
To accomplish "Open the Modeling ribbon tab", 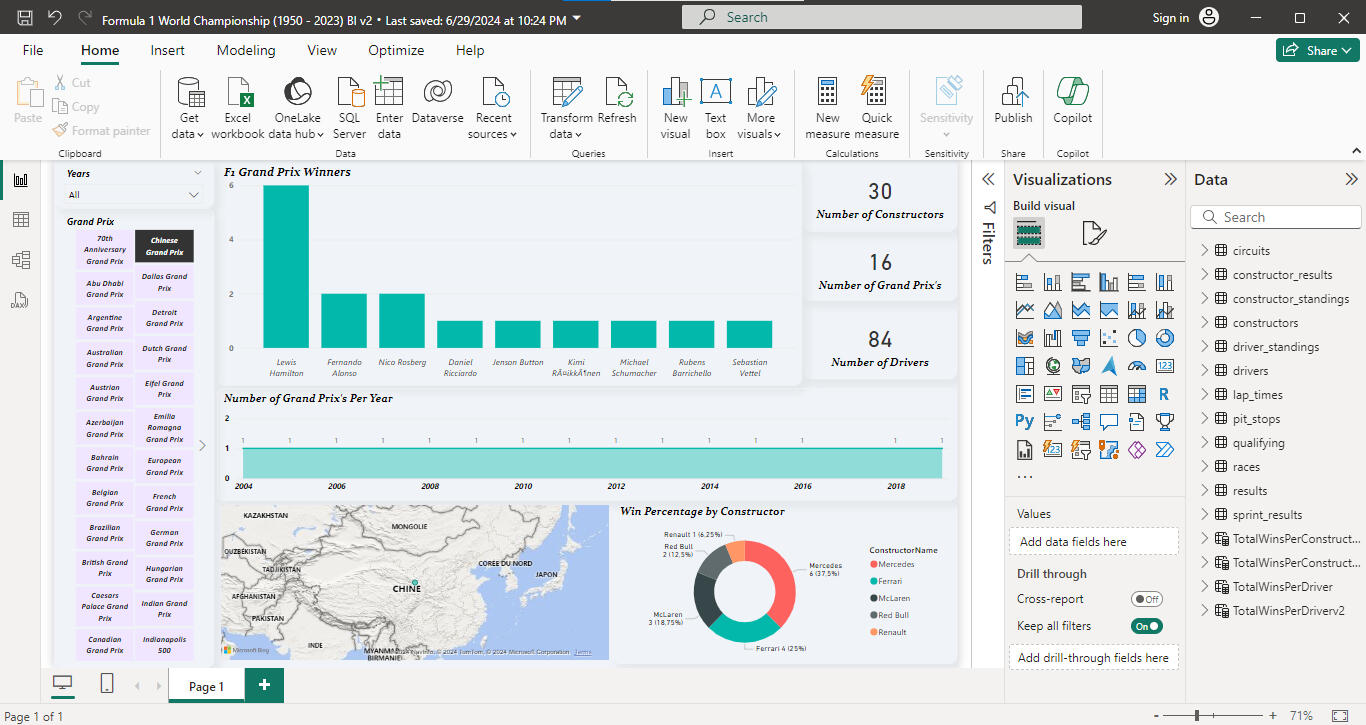I will tap(246, 50).
